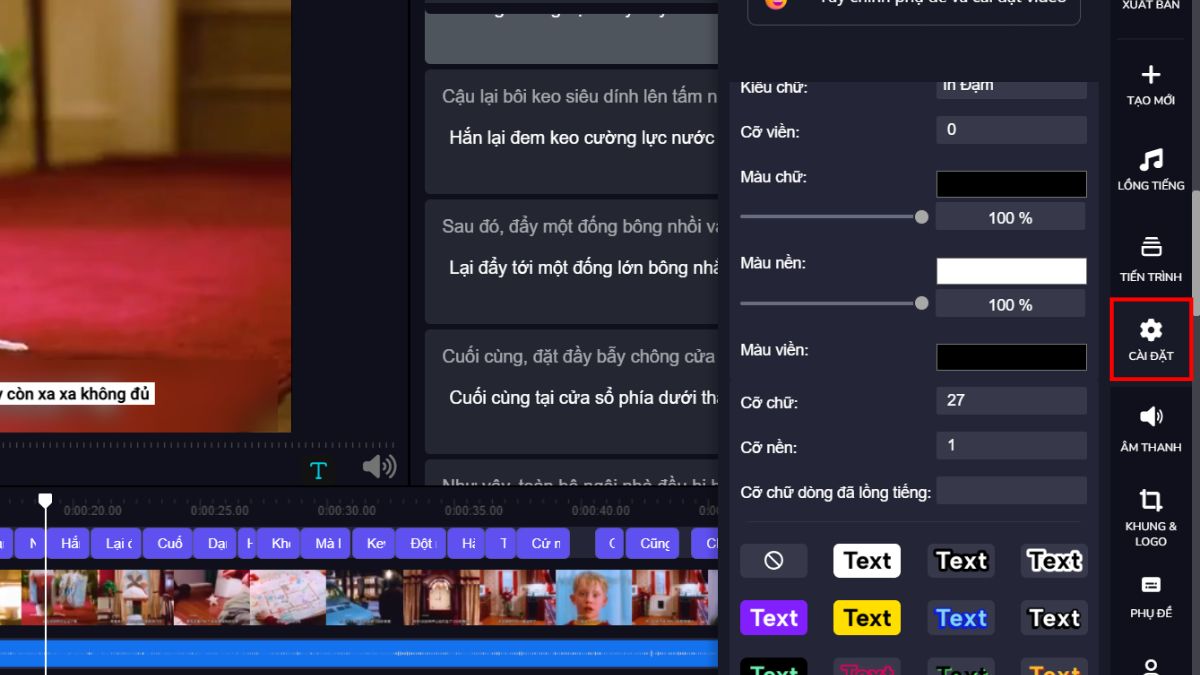The height and width of the screenshot is (675, 1200).
Task: Open the Tạo Mới plus icon
Action: click(1151, 85)
